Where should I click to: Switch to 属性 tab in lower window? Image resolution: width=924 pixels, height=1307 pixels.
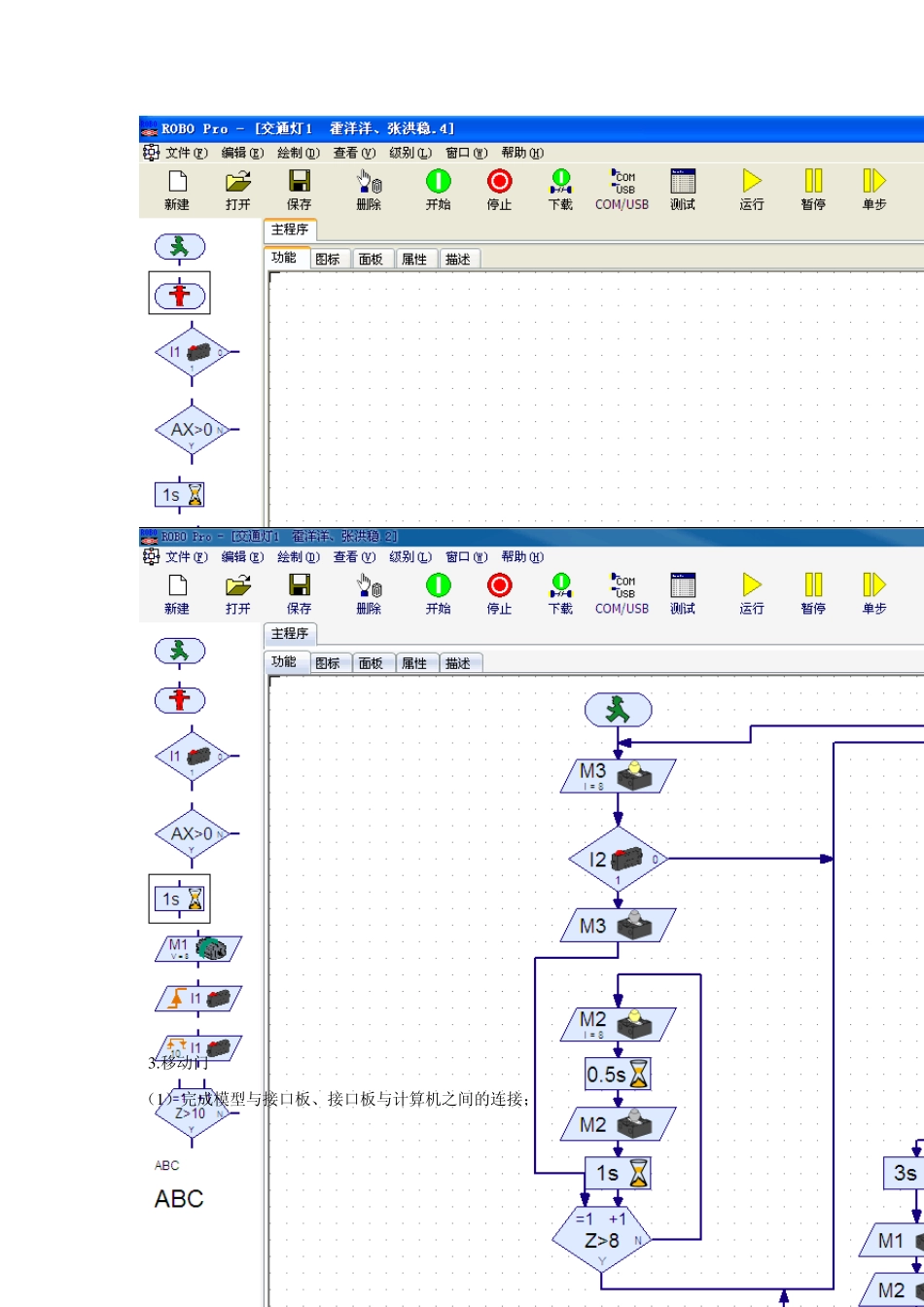point(415,663)
